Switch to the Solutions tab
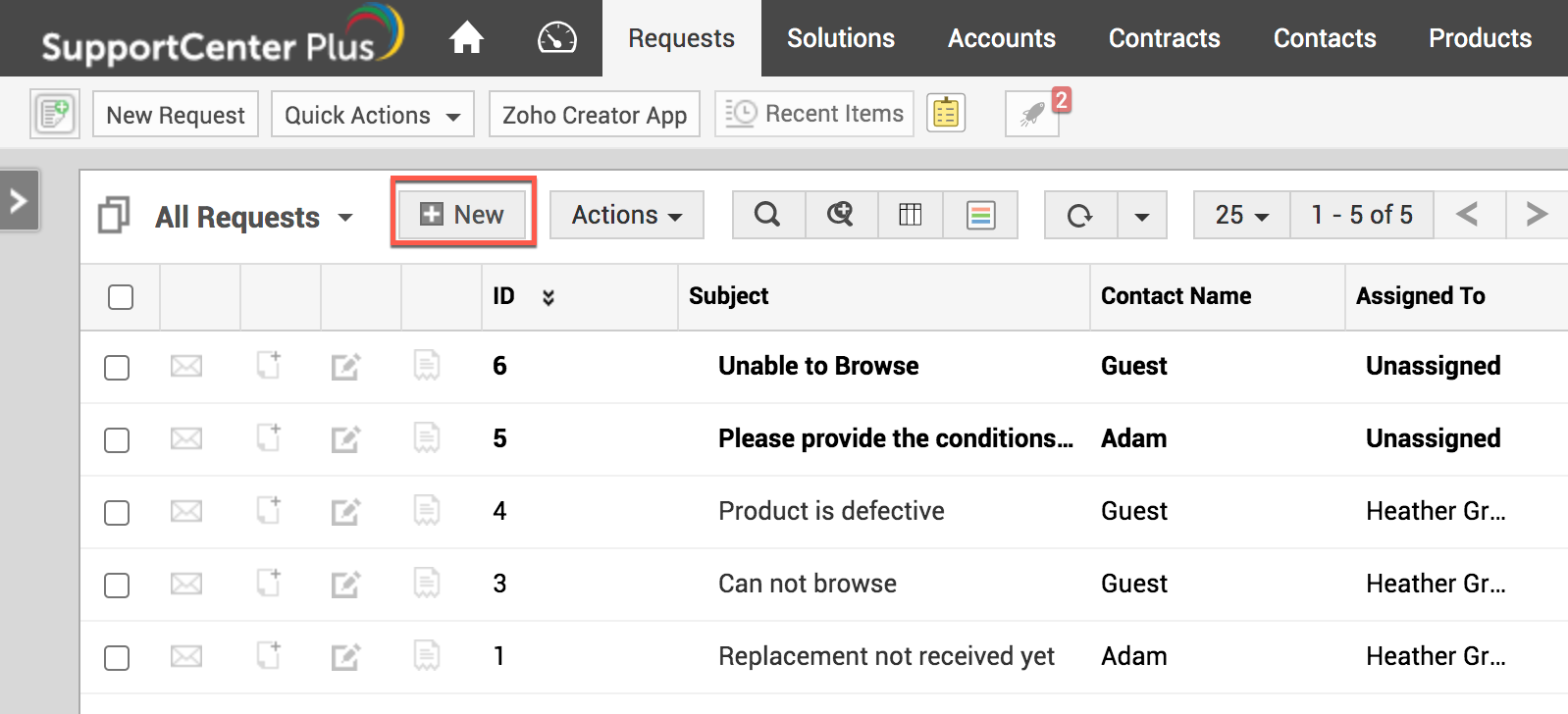The height and width of the screenshot is (714, 1568). tap(841, 38)
